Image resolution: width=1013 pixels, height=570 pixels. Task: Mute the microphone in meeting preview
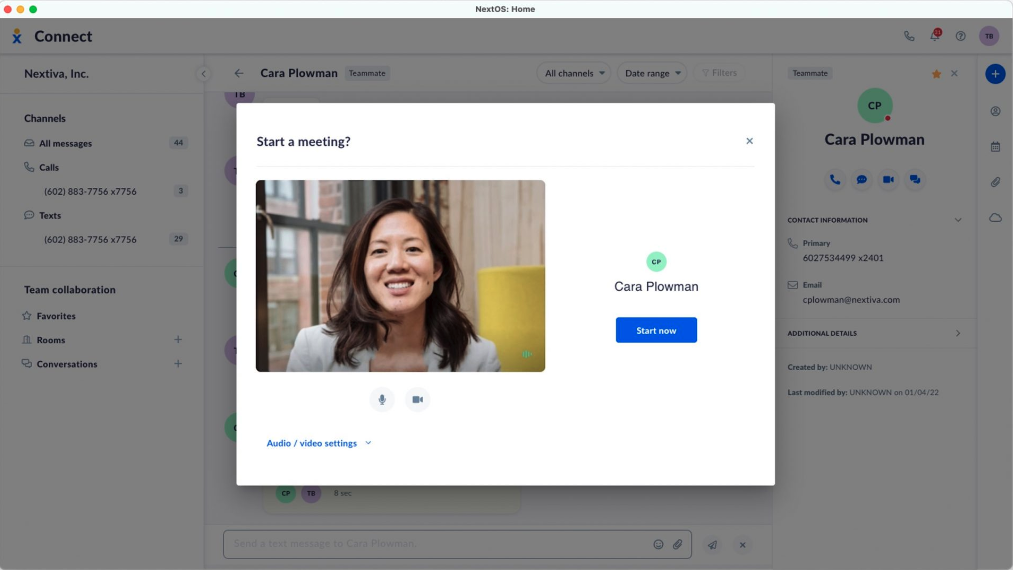[x=382, y=399]
